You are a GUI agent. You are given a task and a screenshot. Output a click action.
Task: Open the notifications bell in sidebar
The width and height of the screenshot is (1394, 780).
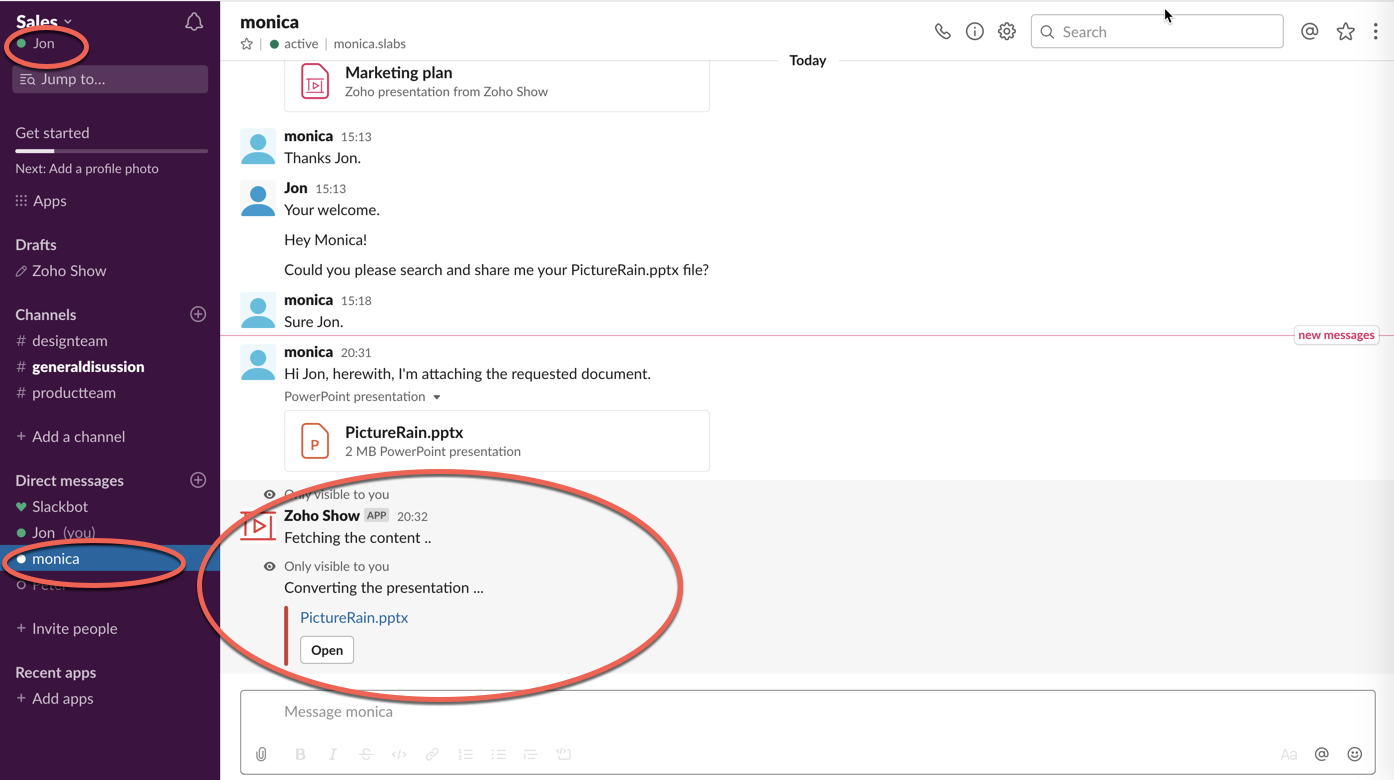[194, 22]
